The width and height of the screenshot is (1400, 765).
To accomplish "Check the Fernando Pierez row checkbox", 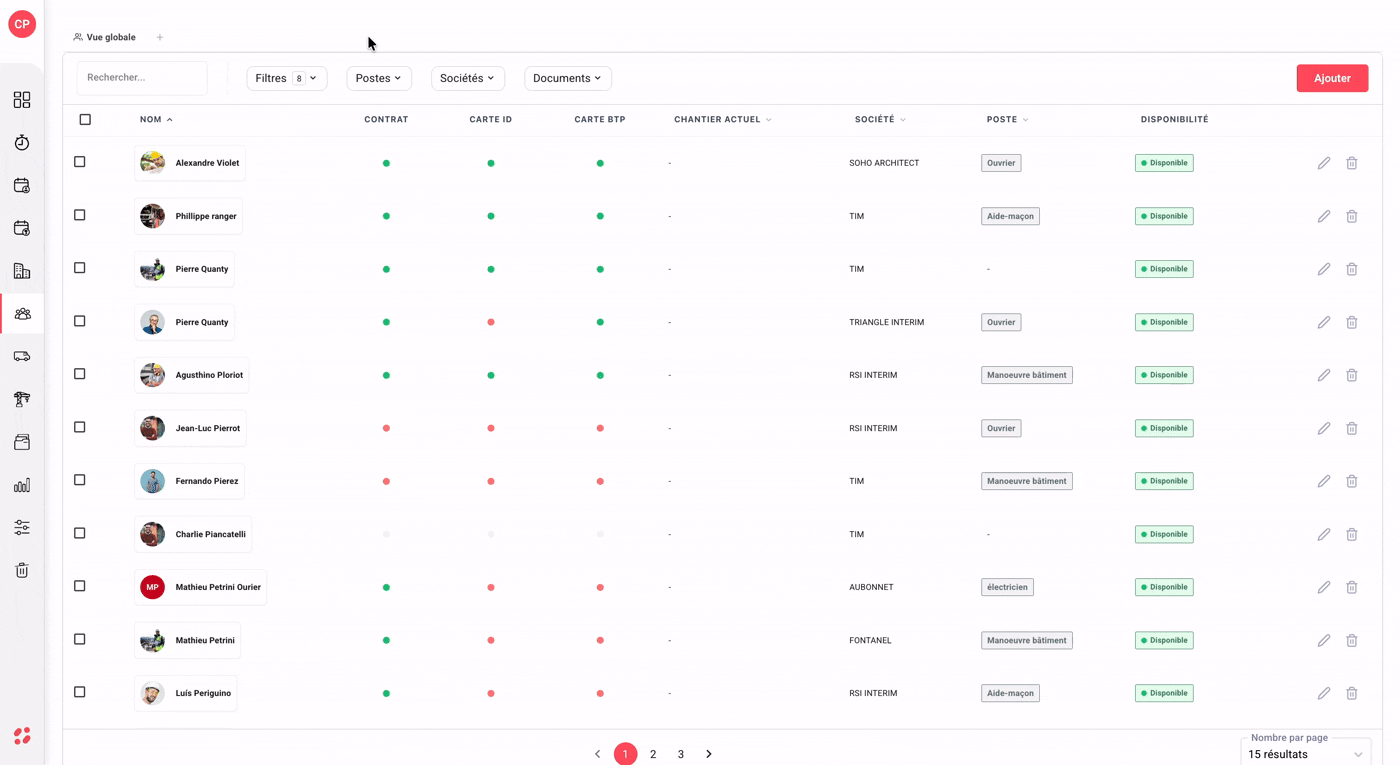I will click(x=80, y=480).
